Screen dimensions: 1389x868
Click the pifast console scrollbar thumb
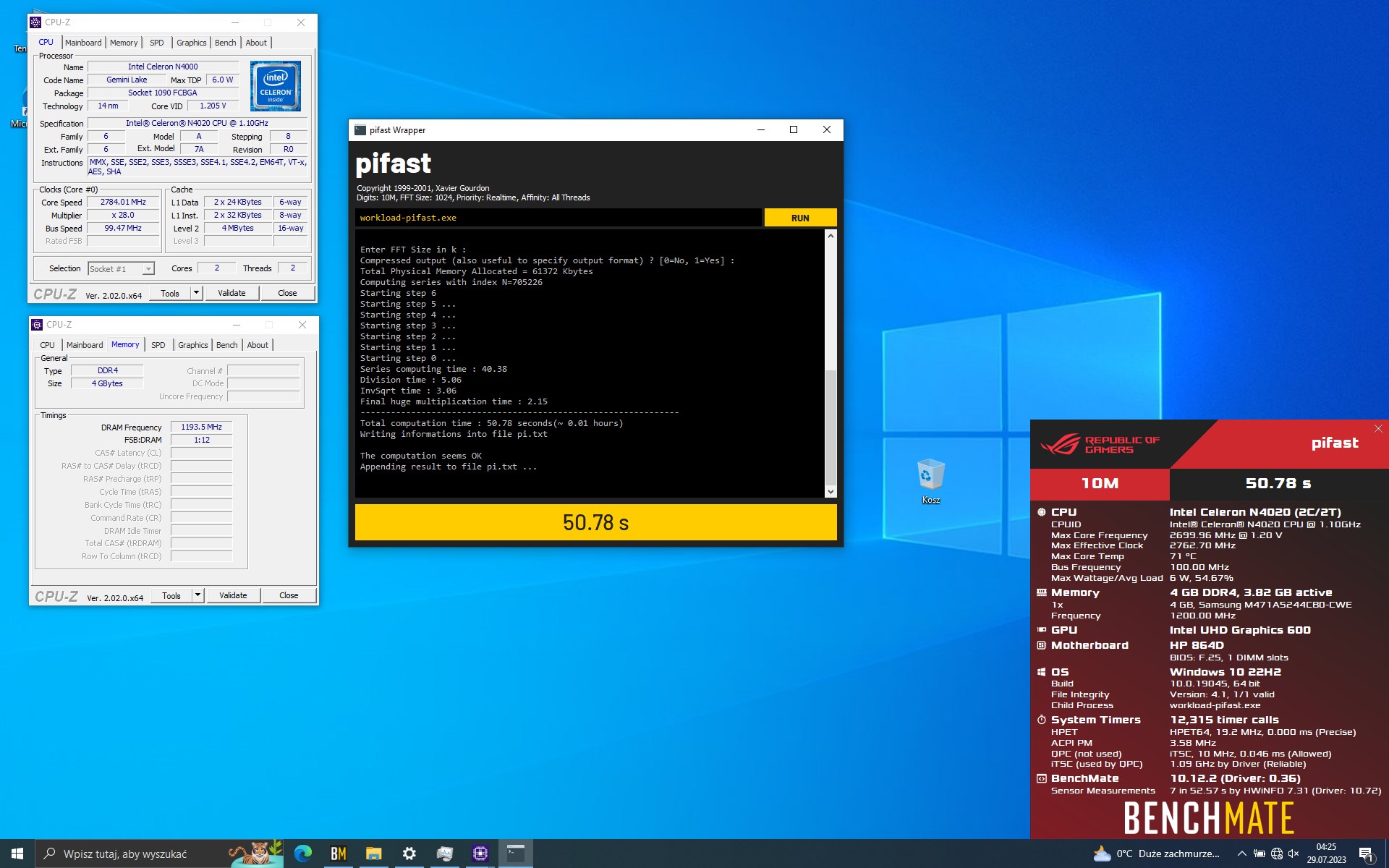pyautogui.click(x=831, y=427)
